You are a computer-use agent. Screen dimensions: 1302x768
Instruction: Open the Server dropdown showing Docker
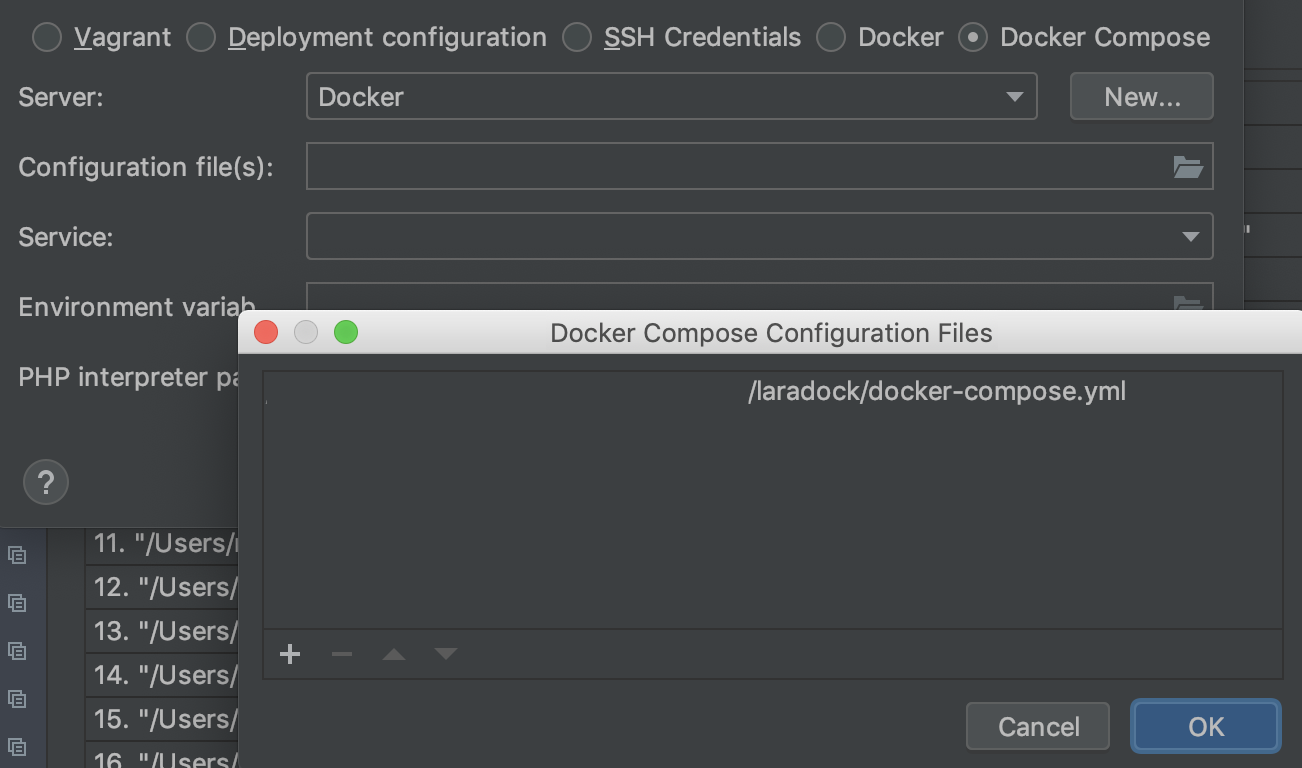[x=671, y=97]
